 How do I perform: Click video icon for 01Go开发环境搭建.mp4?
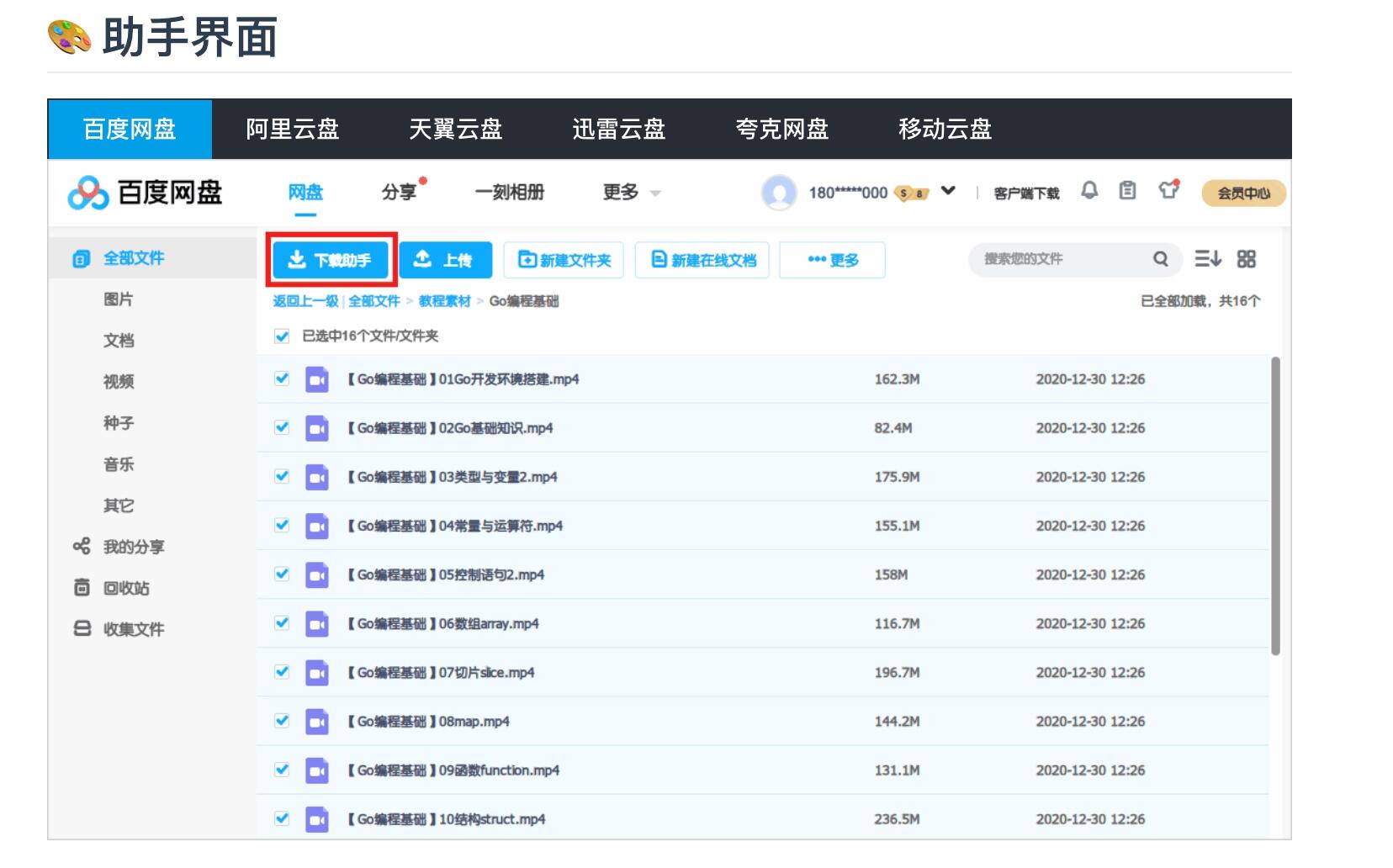pyautogui.click(x=317, y=380)
